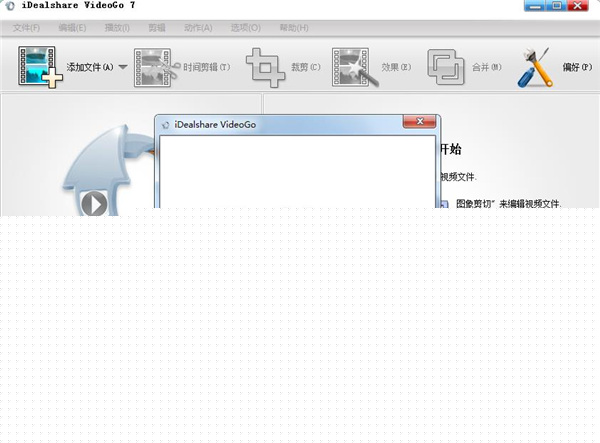Viewport: 600px width, 443px height.
Task: Click the 合并(M) label
Action: pos(487,67)
